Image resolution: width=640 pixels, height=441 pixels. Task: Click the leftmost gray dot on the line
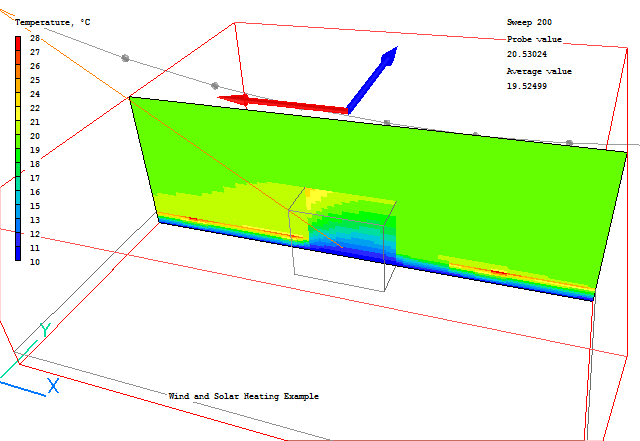tap(125, 58)
